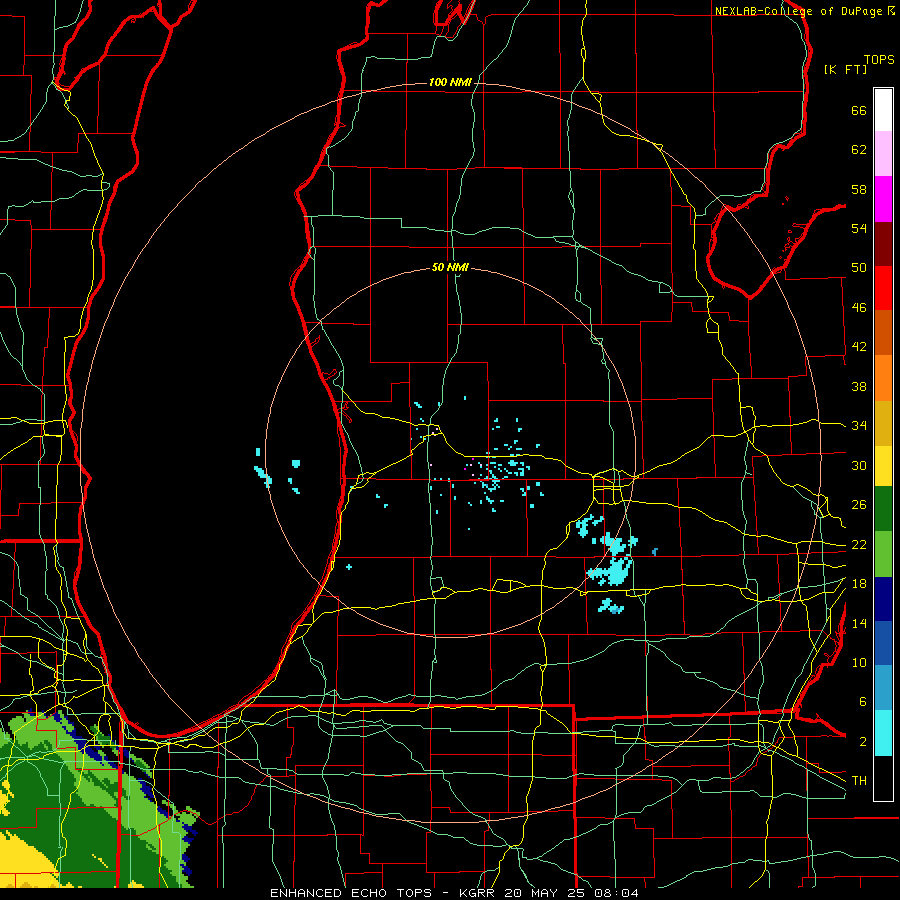Click the dark green 26 kft swatch
The height and width of the screenshot is (900, 900).
point(883,509)
